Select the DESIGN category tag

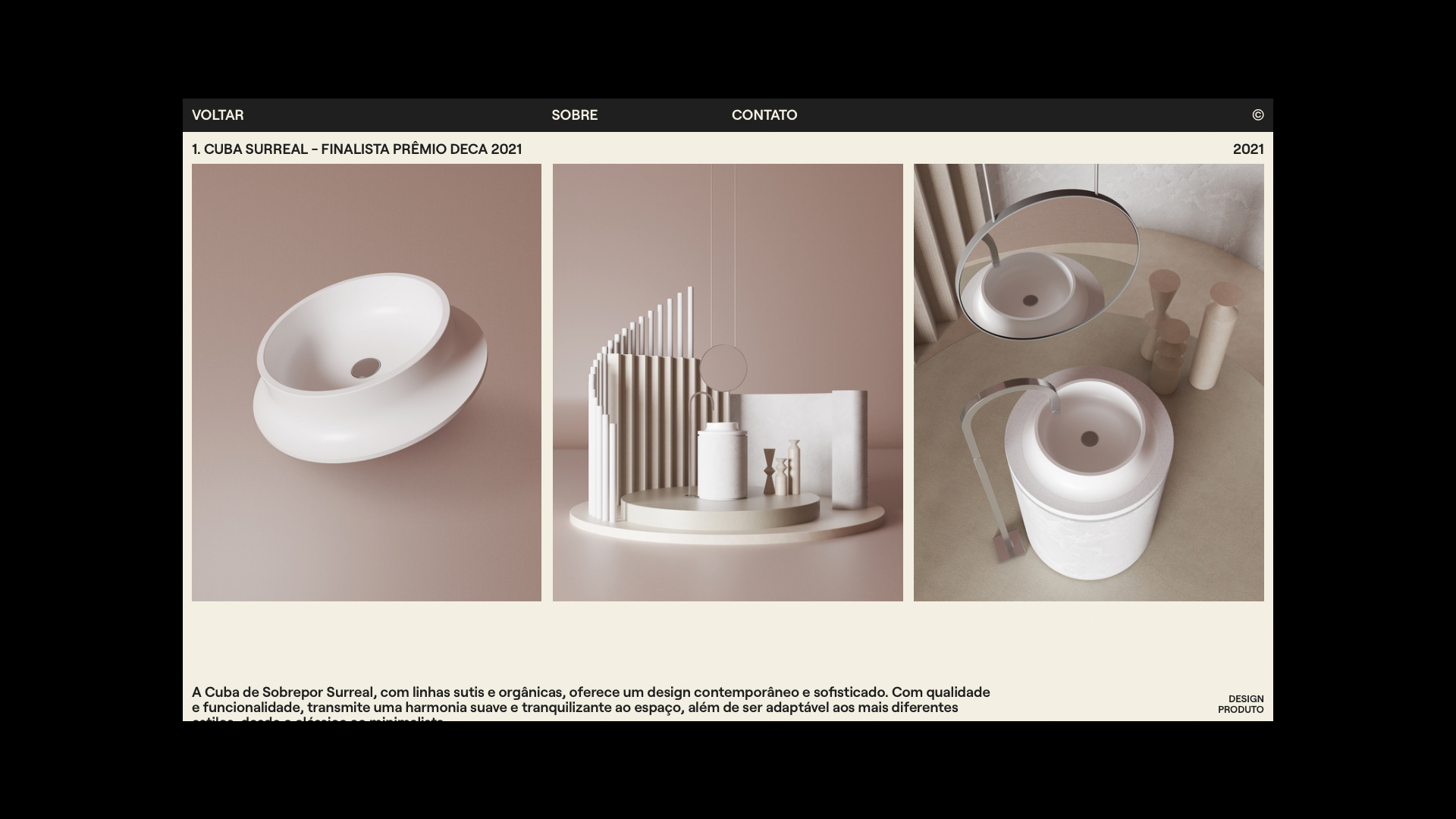pyautogui.click(x=1245, y=699)
